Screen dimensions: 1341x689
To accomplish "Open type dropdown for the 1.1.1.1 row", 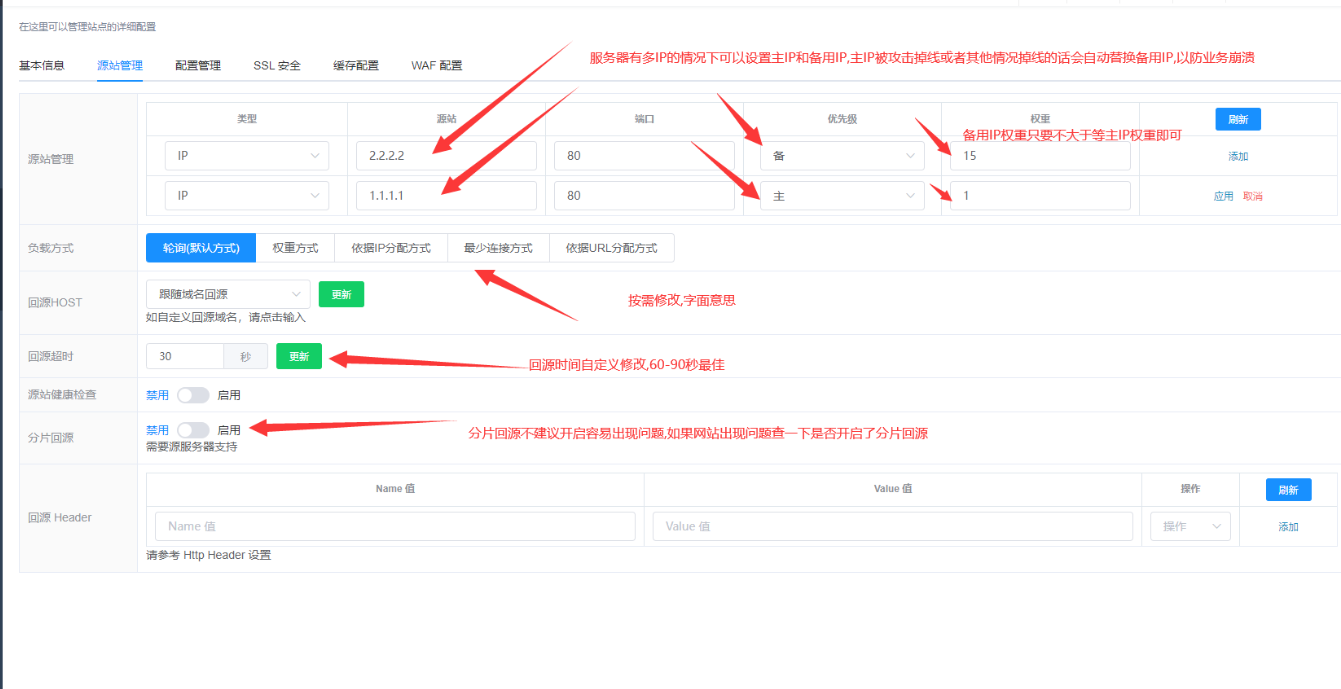I will [x=247, y=196].
